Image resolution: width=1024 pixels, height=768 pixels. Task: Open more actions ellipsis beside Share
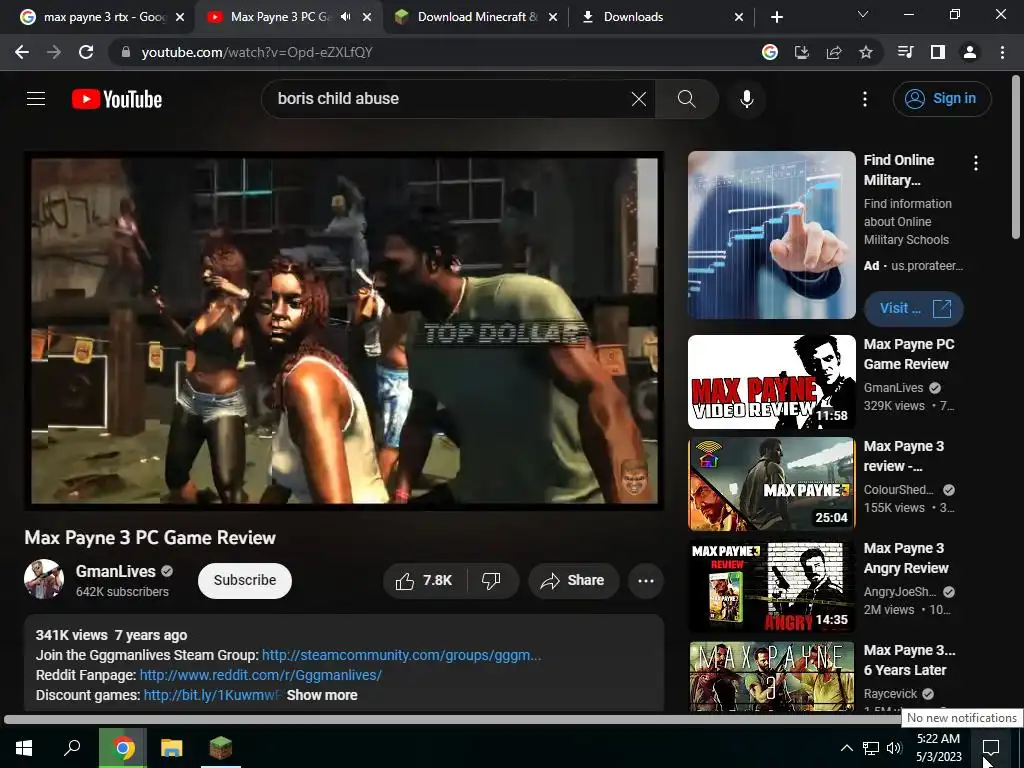(x=645, y=581)
